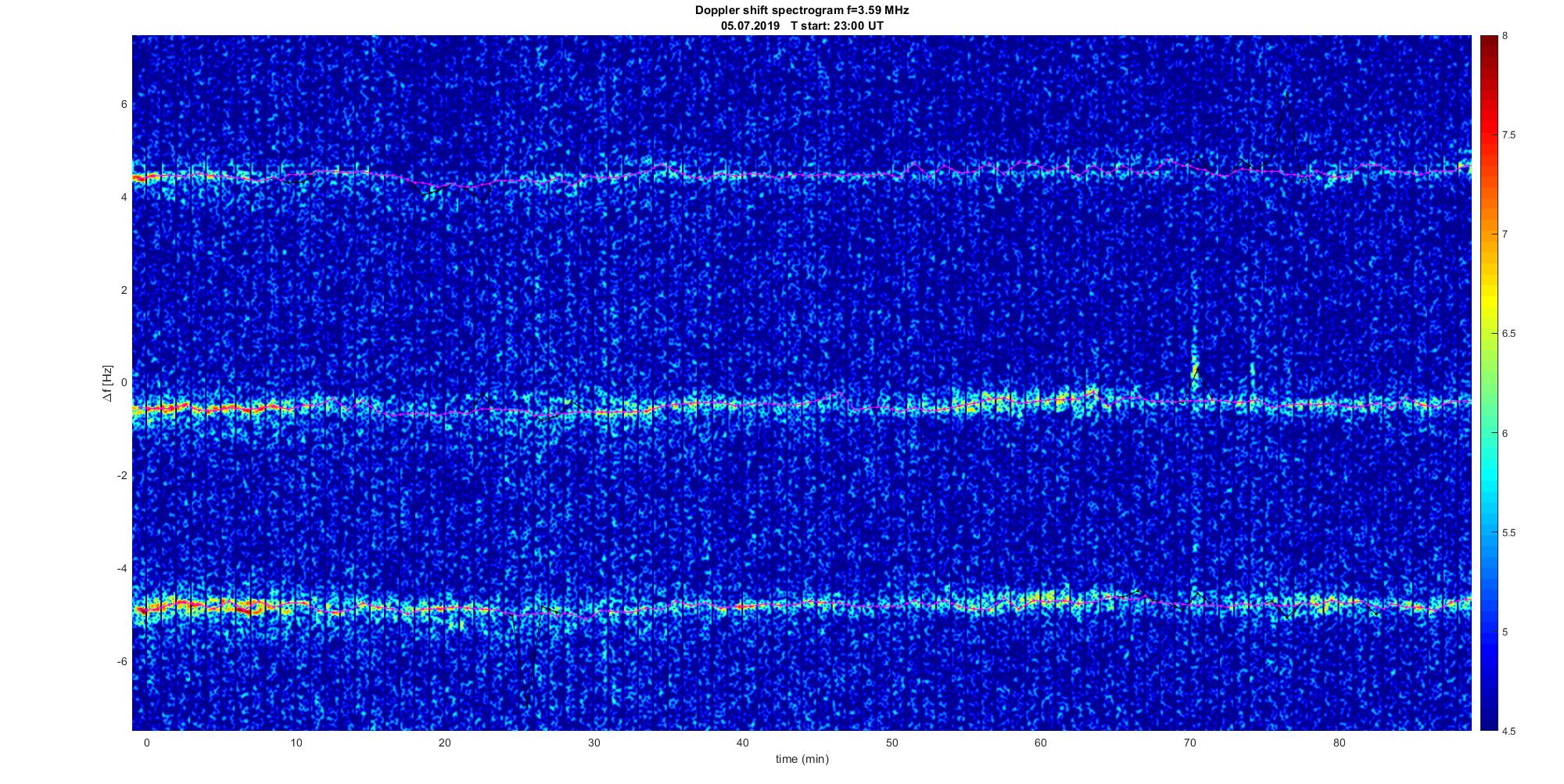Click x-axis tick label '70'
Viewport: 1564px width, 784px height.
coord(1189,743)
